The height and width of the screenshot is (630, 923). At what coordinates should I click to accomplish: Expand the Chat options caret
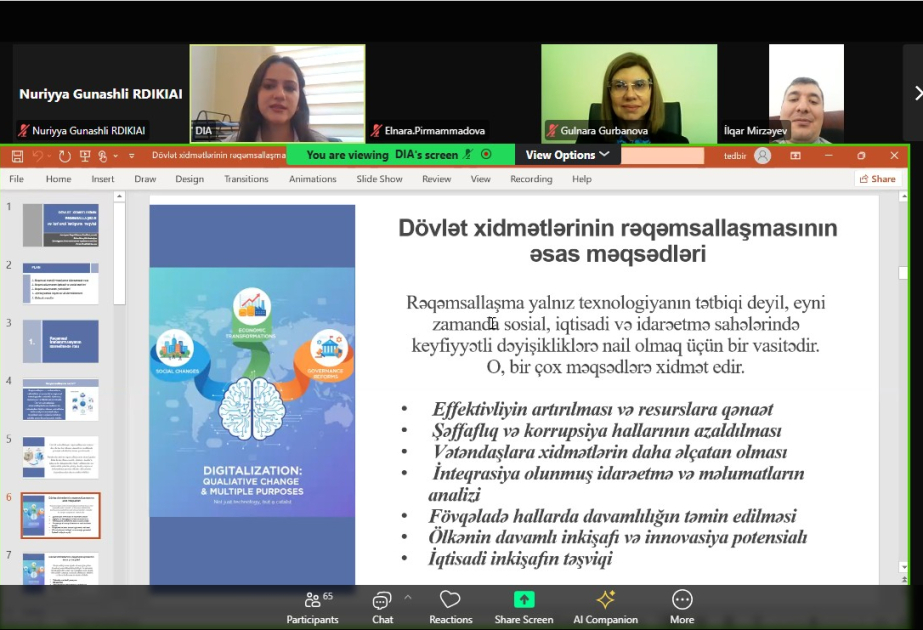[x=408, y=598]
